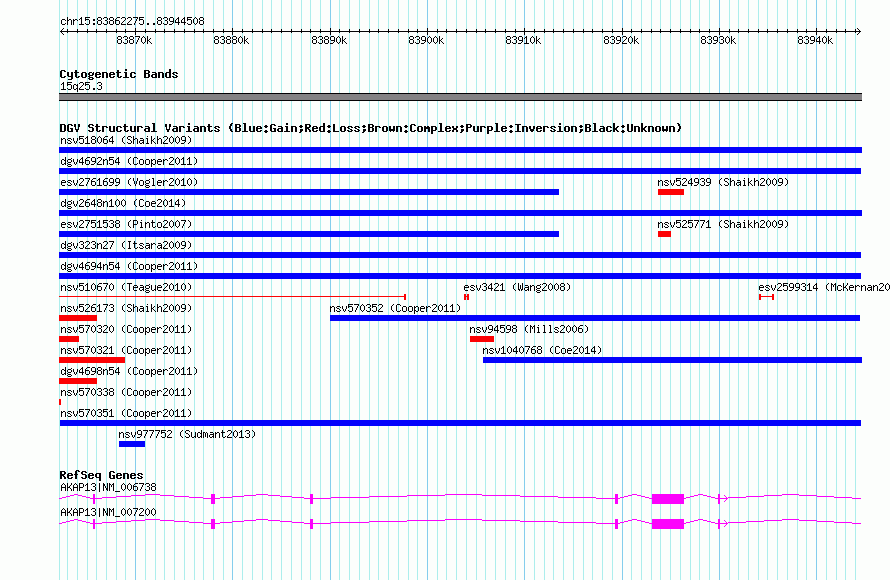The image size is (890, 580).
Task: Select thin red line nsv510670 (Teague2010)
Action: click(233, 297)
